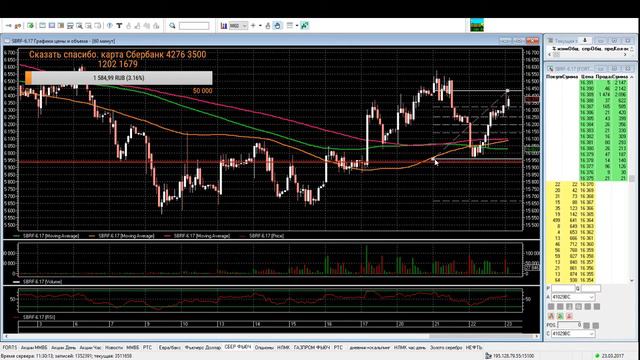
Task: Open the Золото серебро tab
Action: [446, 348]
